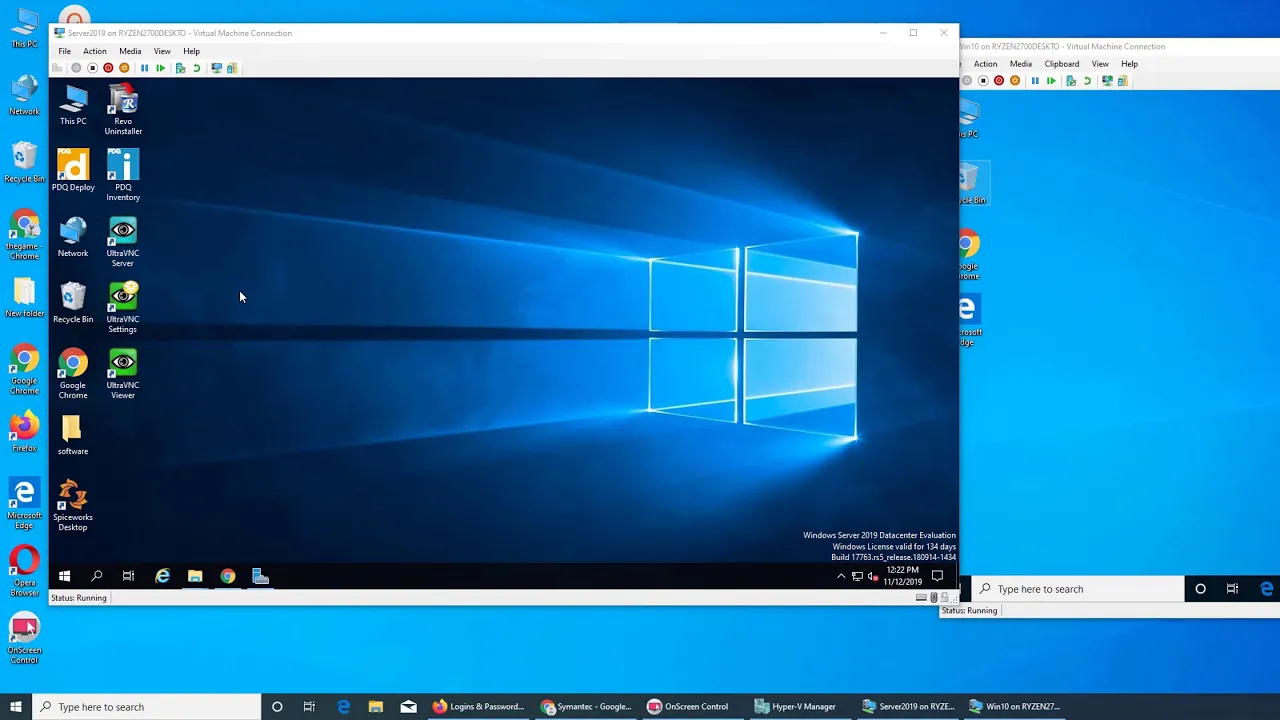Open Help menu in Server2019 window
This screenshot has width=1280, height=720.
[x=191, y=51]
